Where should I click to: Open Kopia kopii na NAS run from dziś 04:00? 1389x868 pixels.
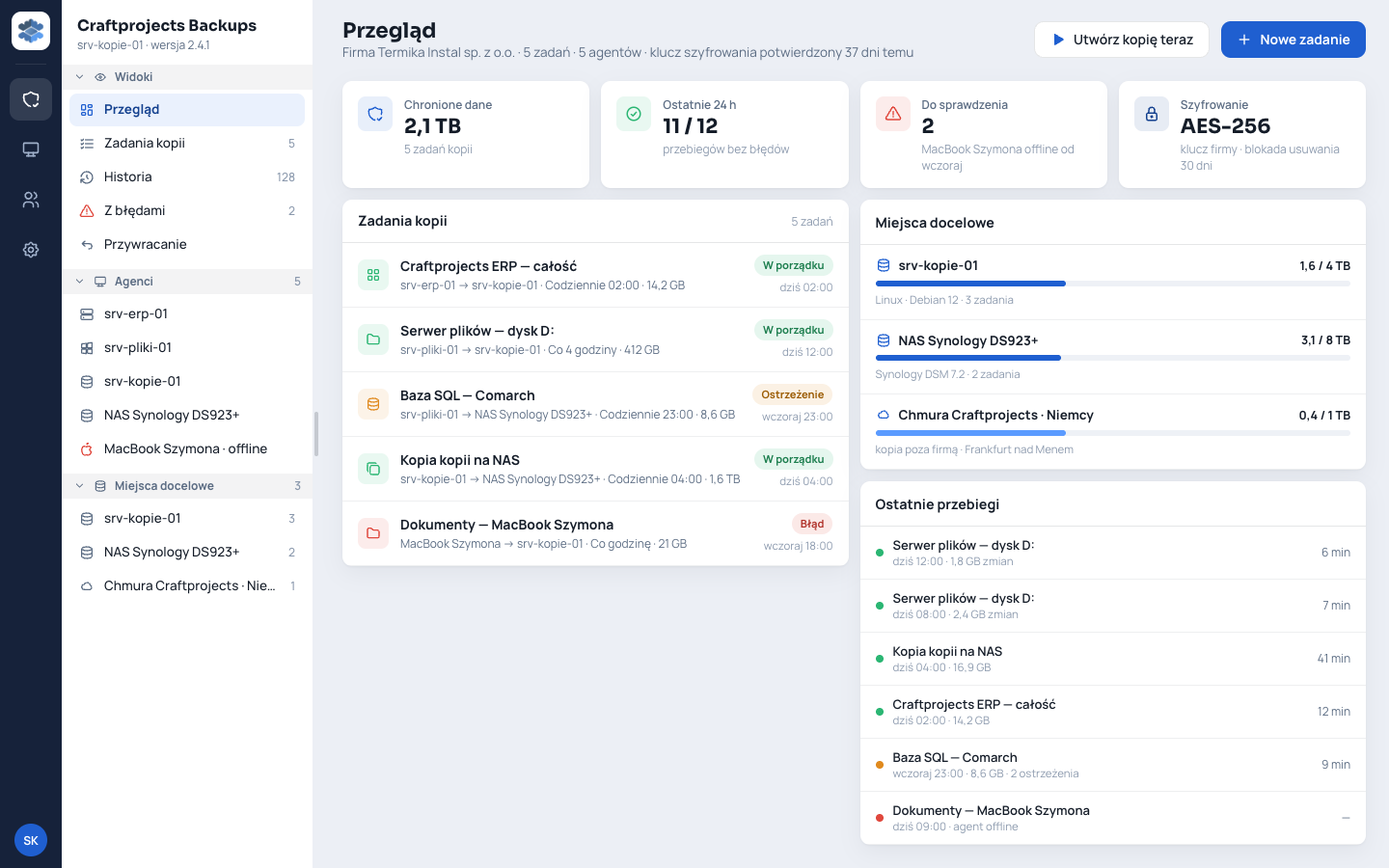point(1113,659)
